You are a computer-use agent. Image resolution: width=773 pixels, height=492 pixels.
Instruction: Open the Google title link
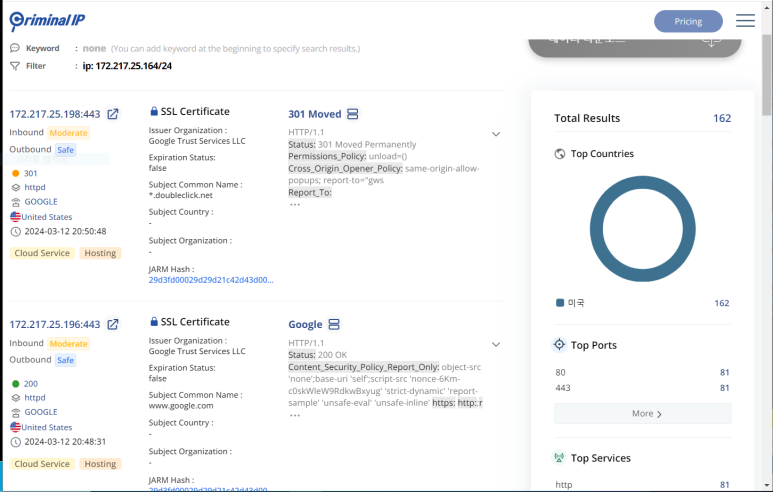click(305, 324)
